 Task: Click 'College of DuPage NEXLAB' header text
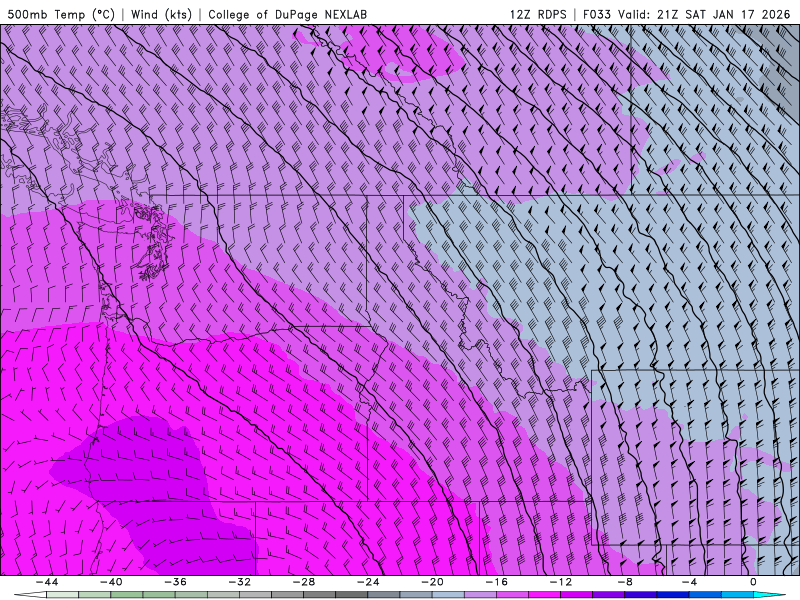click(x=287, y=14)
